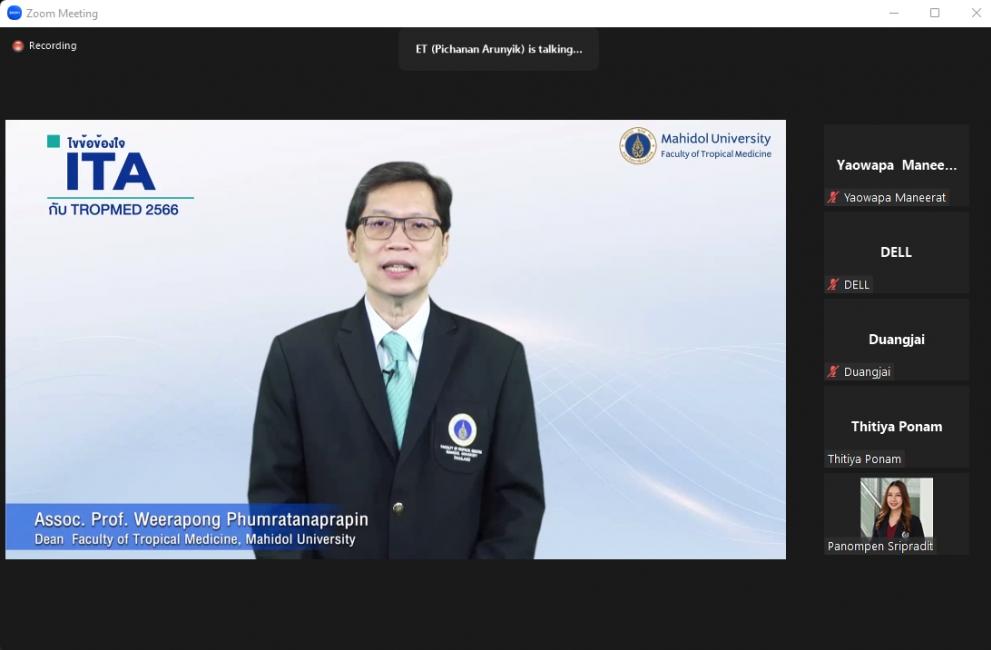This screenshot has height=650, width=991.
Task: Select the Thitiya Ponam participant tile
Action: [x=896, y=427]
